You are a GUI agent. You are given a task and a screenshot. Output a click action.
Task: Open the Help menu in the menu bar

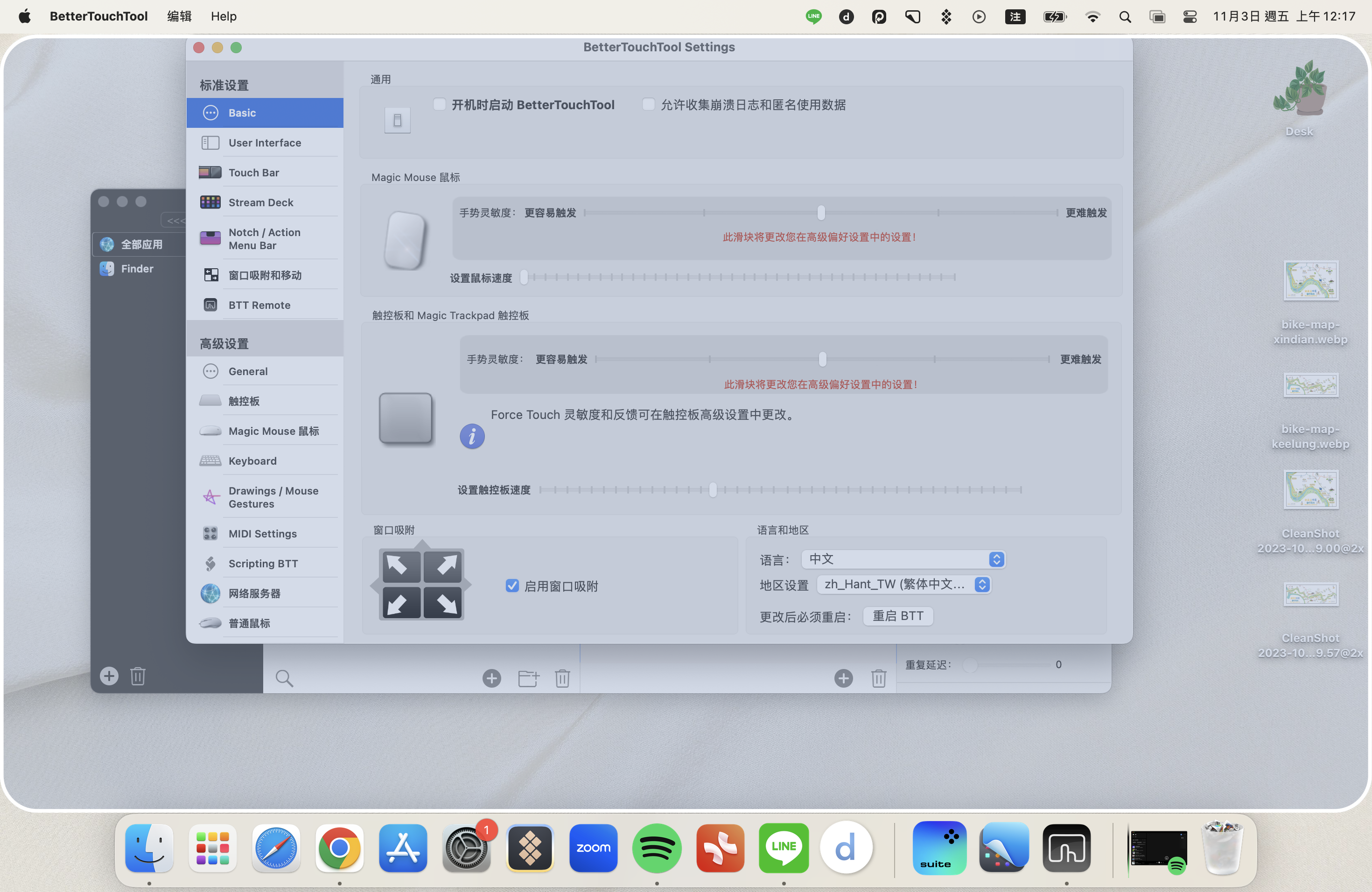click(223, 16)
